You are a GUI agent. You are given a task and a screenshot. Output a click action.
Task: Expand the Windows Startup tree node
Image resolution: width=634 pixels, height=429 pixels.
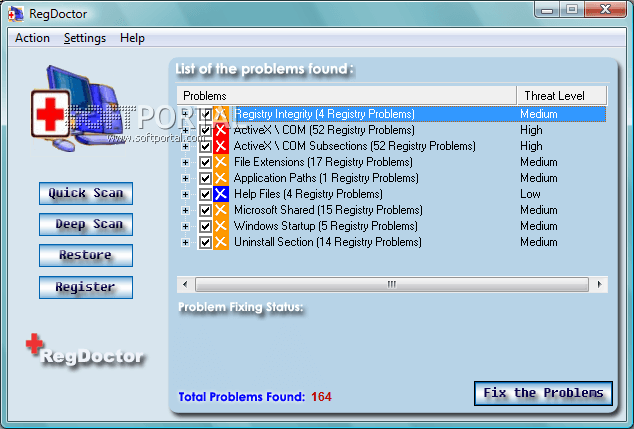pos(185,226)
